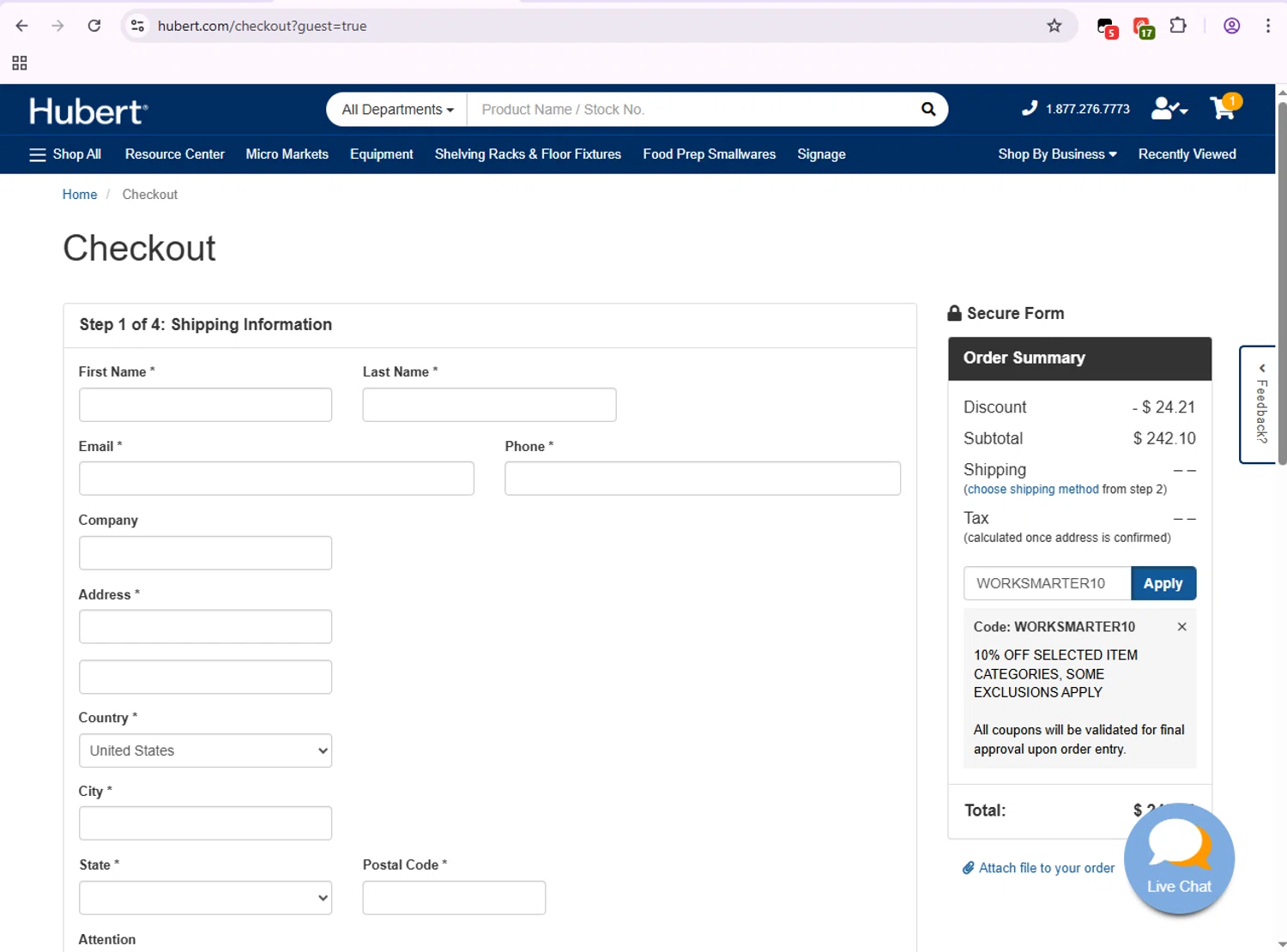Click the Discount amount - $ 24.21

pyautogui.click(x=1163, y=407)
